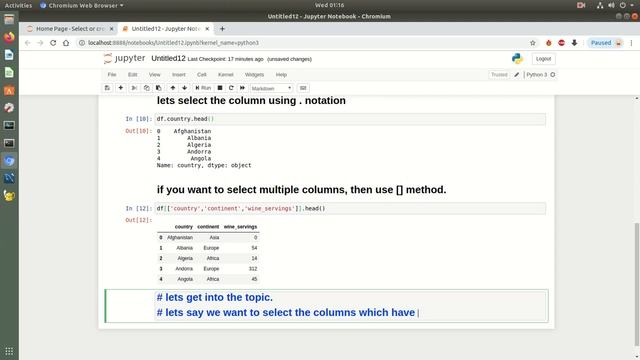Click the 'Afghanistan' table cell
The image size is (640, 360).
point(180,238)
